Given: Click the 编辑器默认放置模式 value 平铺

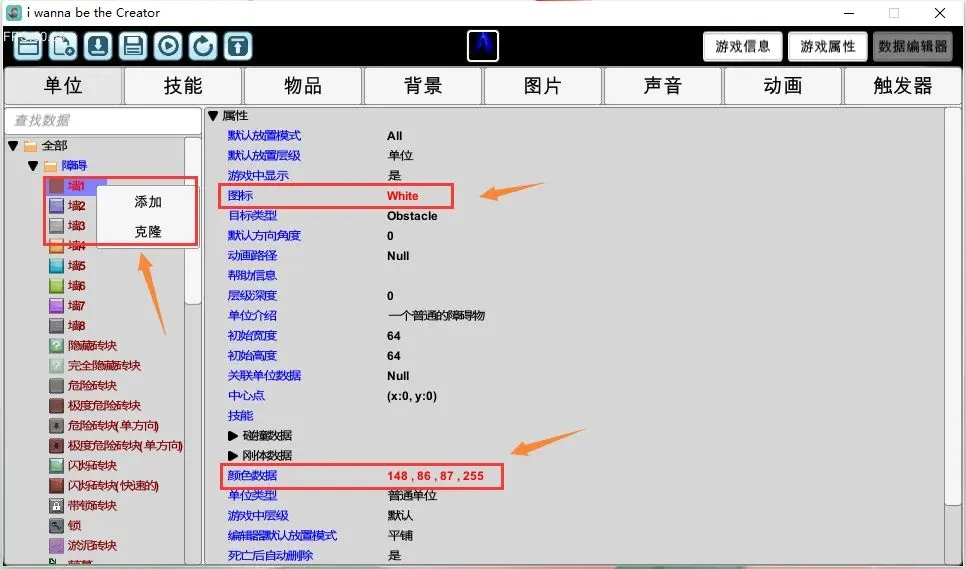Looking at the screenshot, I should (400, 536).
